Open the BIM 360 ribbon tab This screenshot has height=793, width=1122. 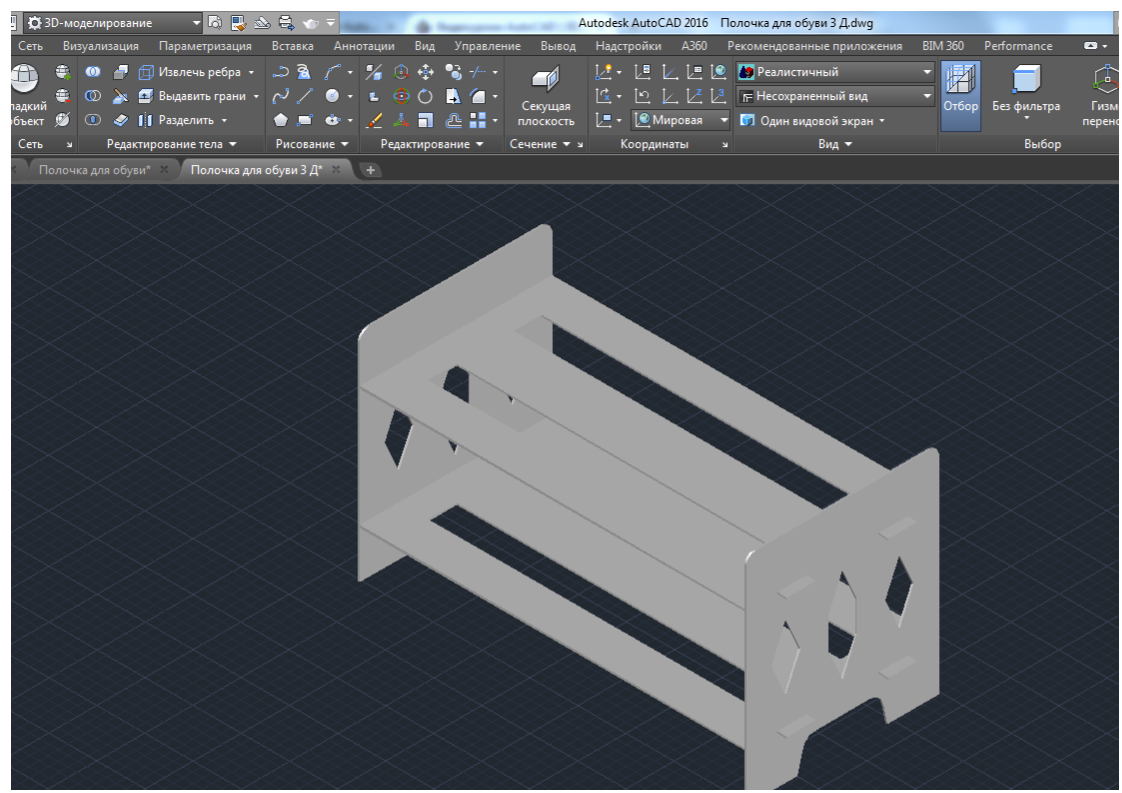942,46
